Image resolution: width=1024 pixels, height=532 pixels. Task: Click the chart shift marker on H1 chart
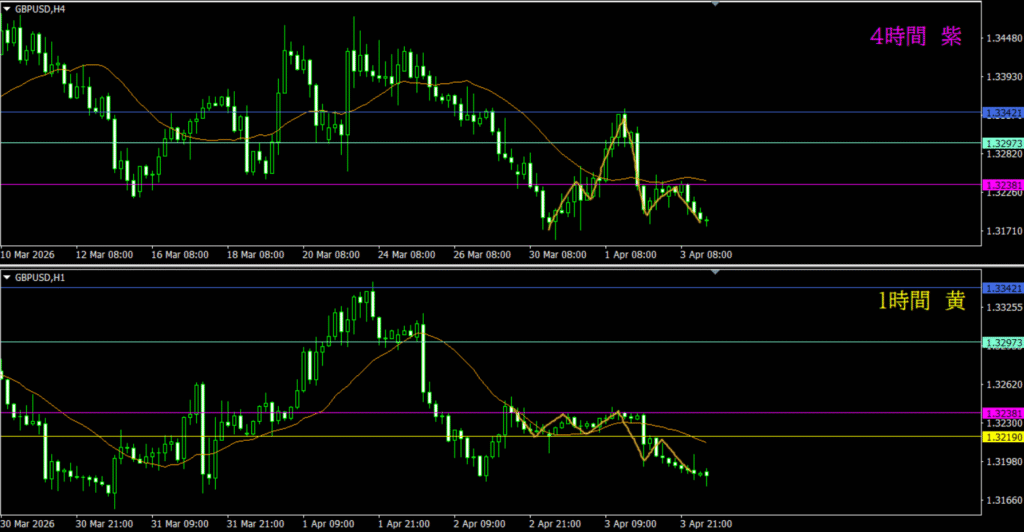[715, 272]
